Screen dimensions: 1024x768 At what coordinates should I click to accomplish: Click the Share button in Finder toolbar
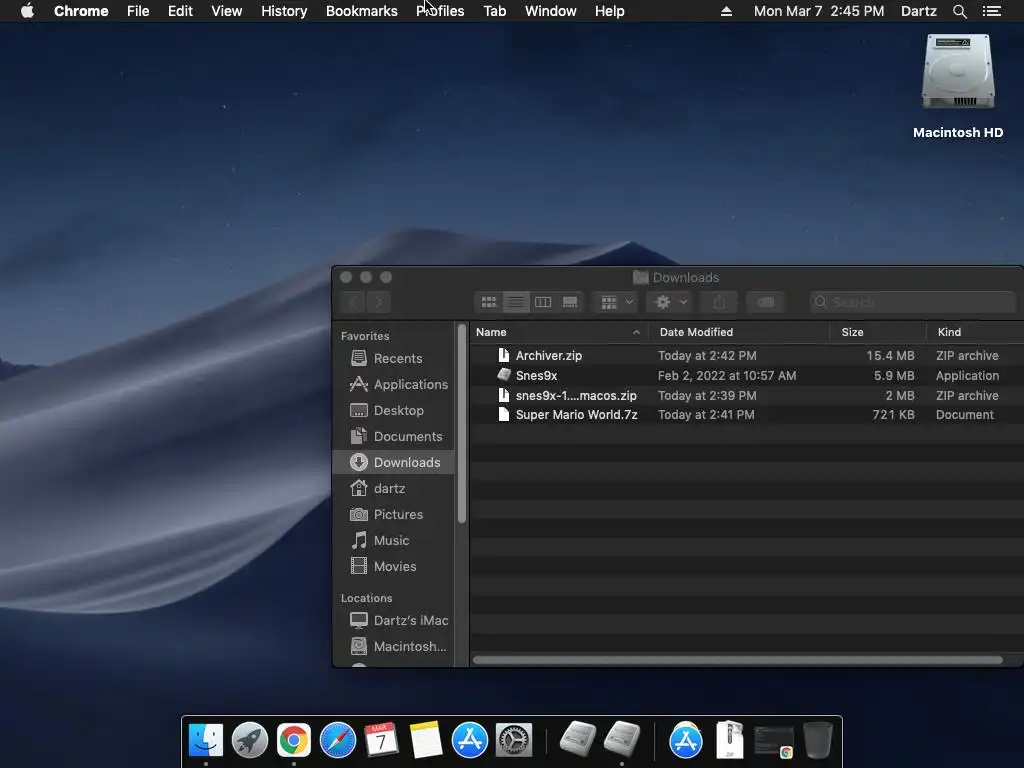pos(719,302)
